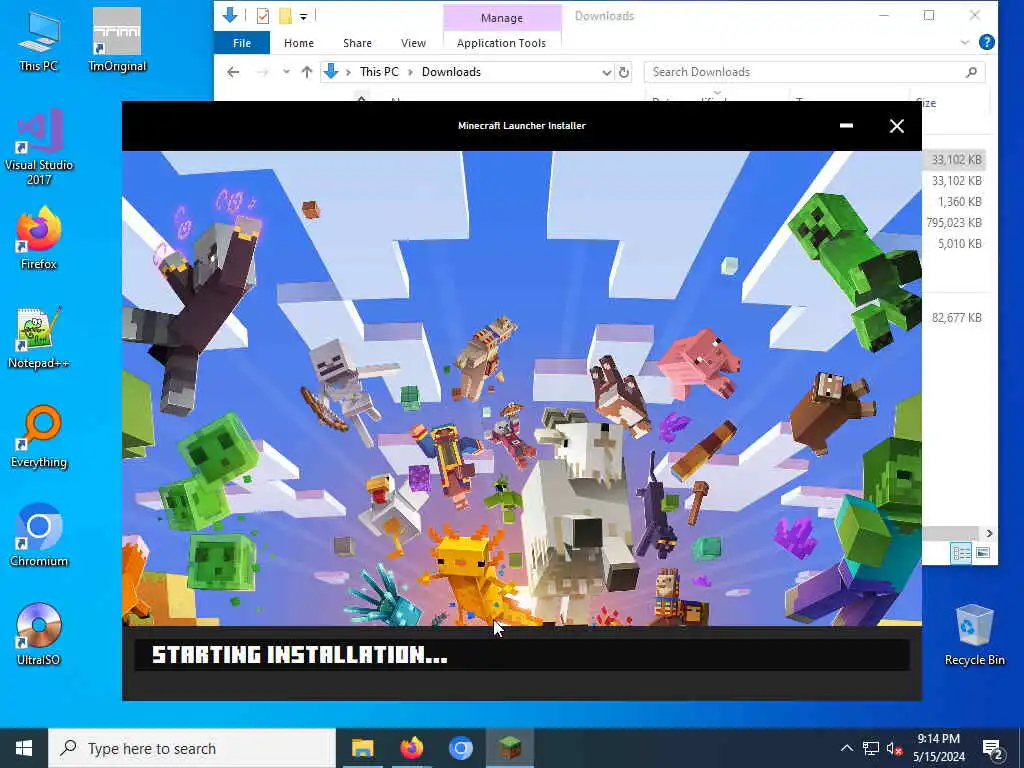
Task: Open the File tab in Explorer
Action: click(x=242, y=43)
